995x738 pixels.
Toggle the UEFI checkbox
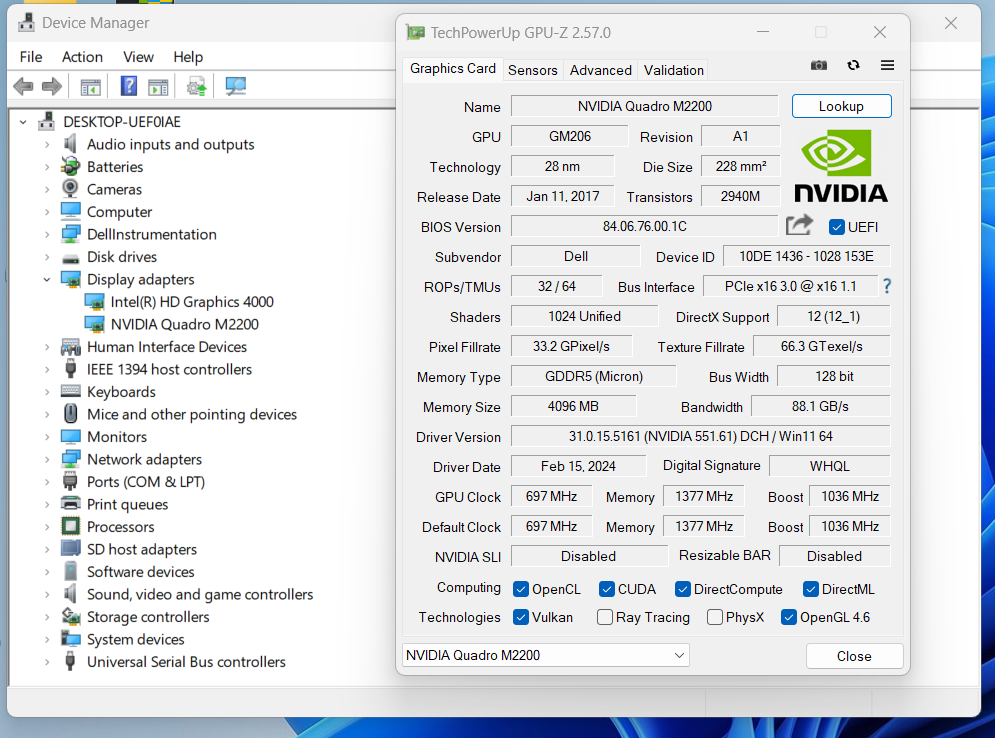[836, 227]
